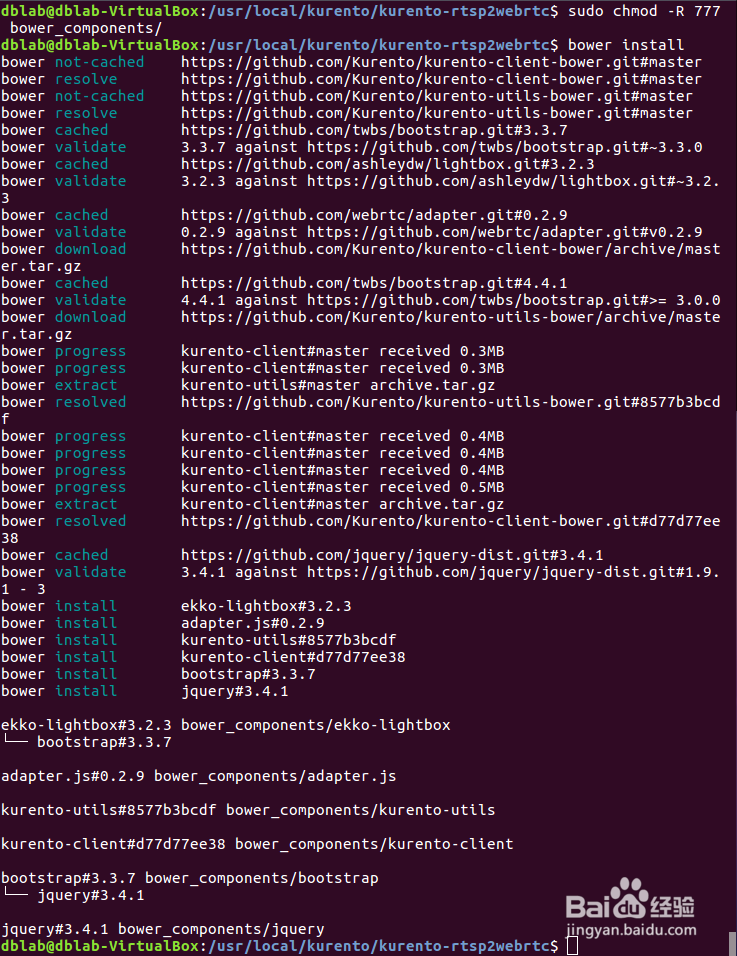Select the jquery#3.4.1 child under bootstrap
737x956 pixels.
(91, 896)
